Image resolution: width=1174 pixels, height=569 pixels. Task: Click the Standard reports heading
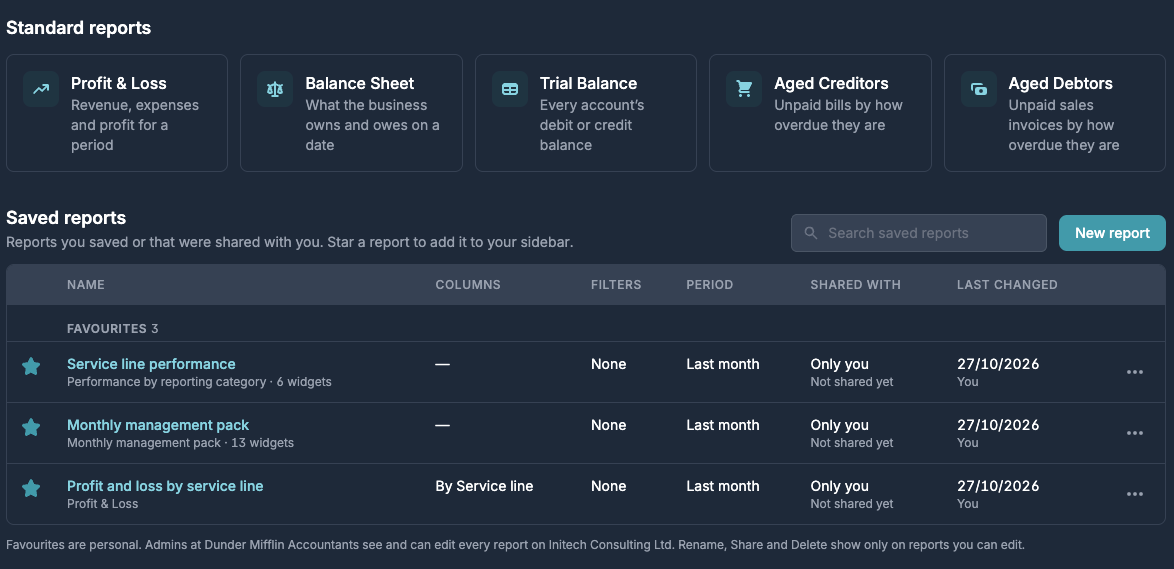point(79,28)
